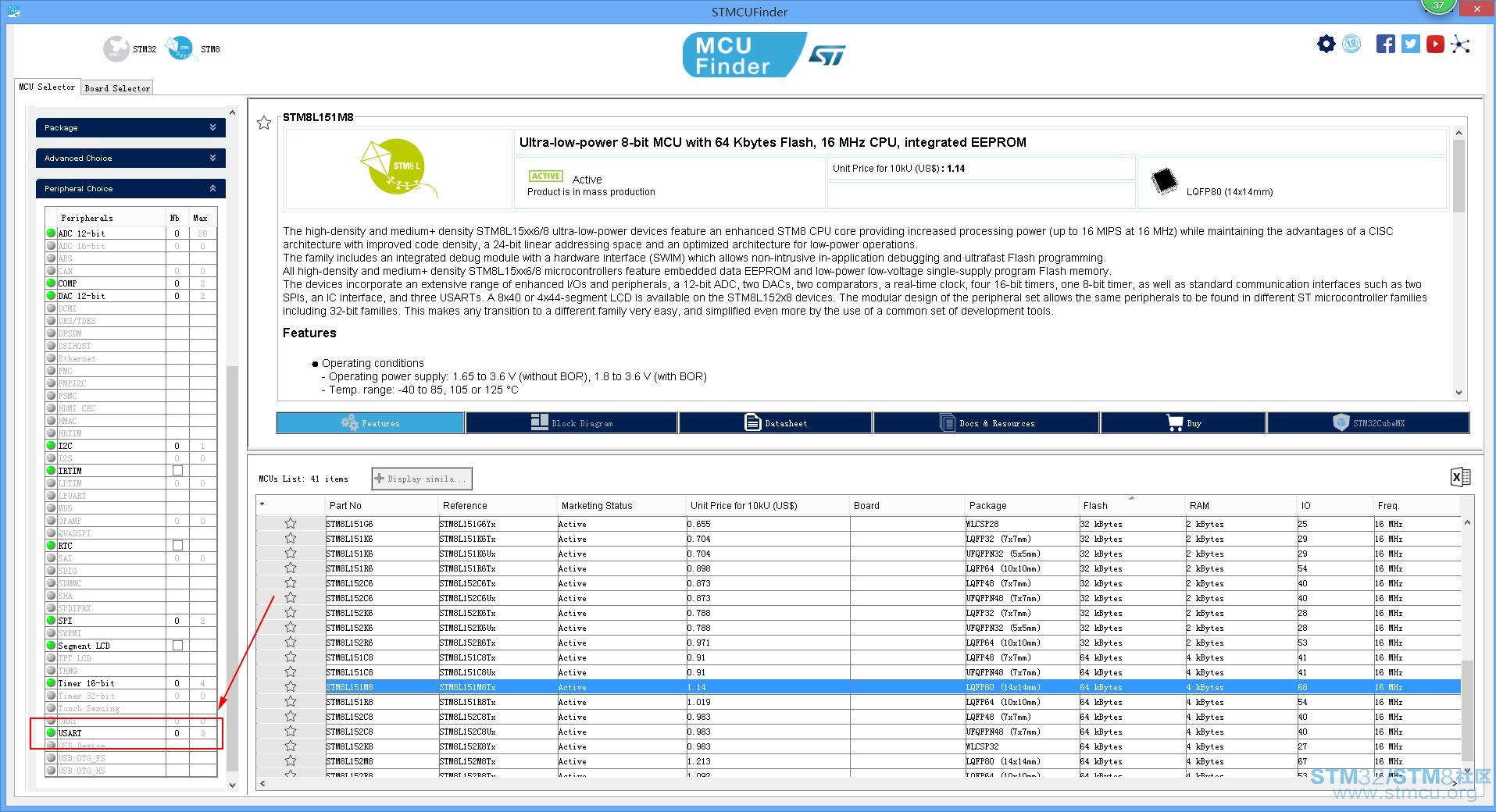
Task: Sort the list by IO column
Action: (x=1334, y=505)
